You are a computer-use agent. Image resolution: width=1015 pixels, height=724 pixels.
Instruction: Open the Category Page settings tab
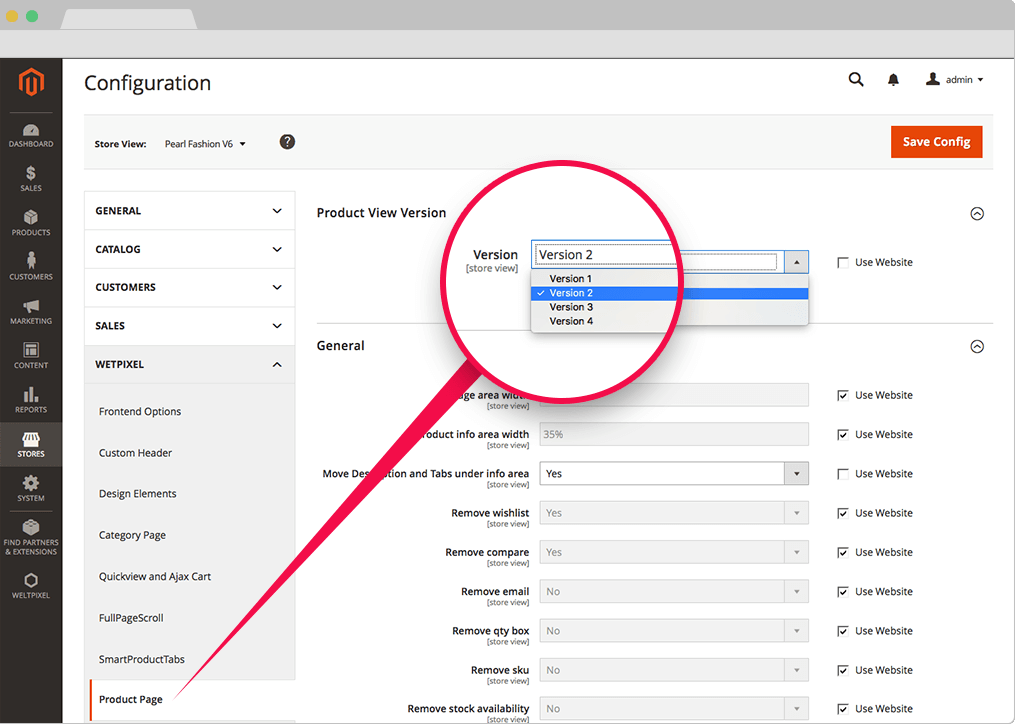(132, 535)
